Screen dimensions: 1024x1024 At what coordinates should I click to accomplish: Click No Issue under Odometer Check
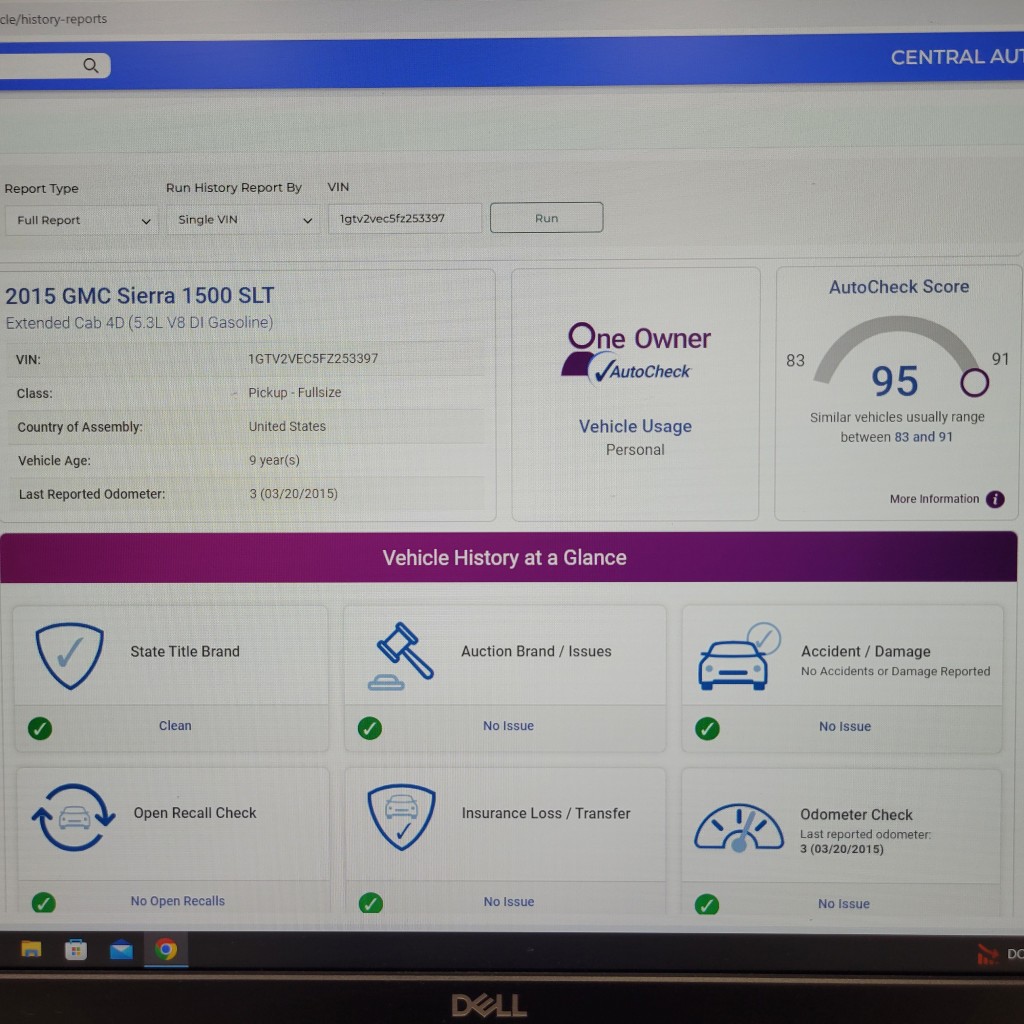(844, 903)
